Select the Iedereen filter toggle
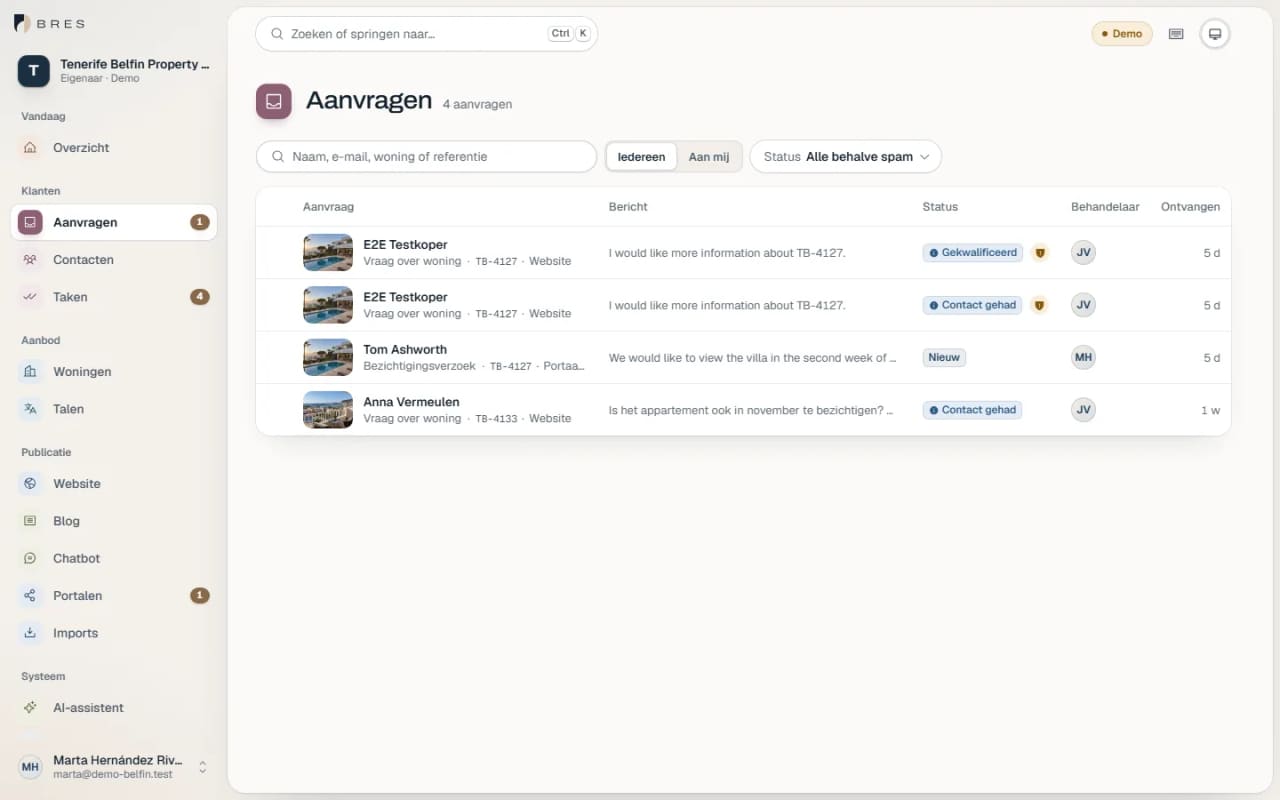The width and height of the screenshot is (1280, 800). tap(641, 157)
